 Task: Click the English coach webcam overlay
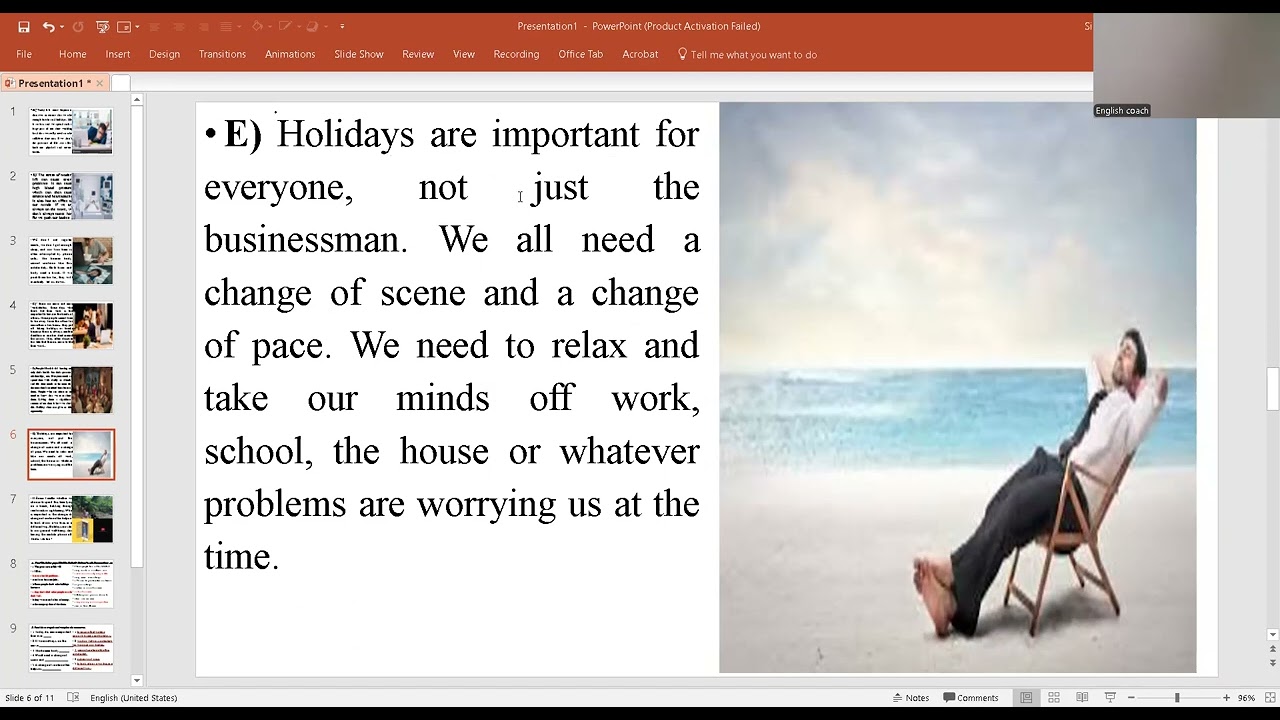pyautogui.click(x=1187, y=66)
